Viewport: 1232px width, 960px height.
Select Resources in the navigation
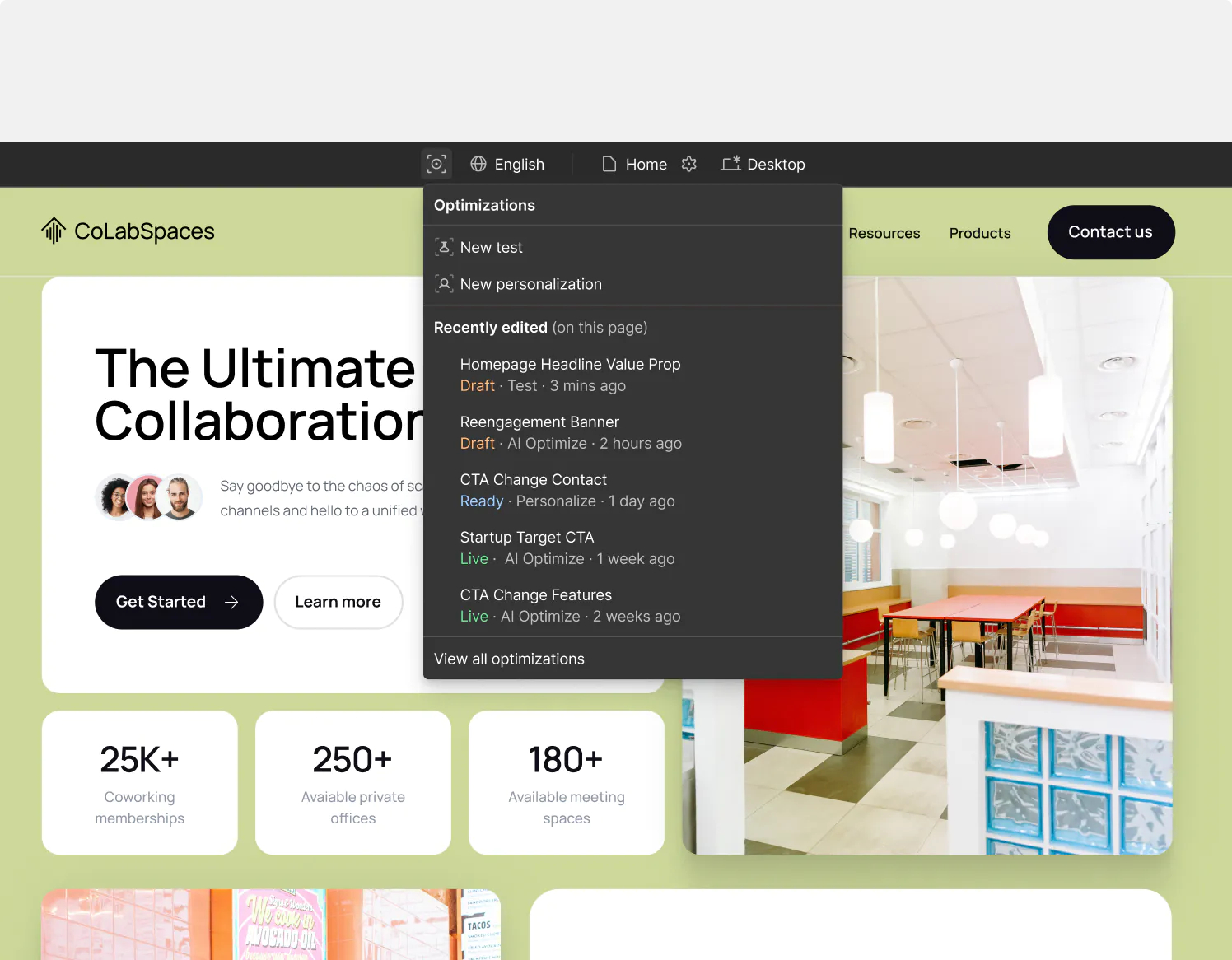(x=884, y=233)
